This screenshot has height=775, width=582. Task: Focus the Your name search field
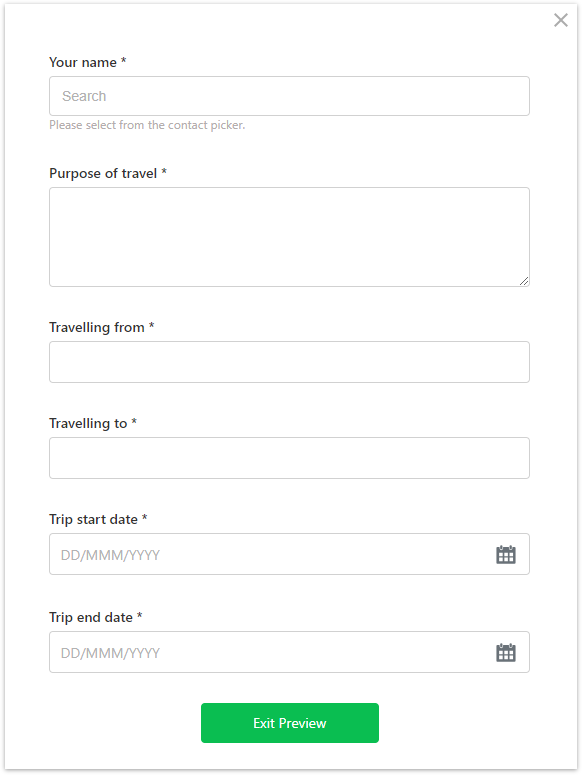click(290, 96)
